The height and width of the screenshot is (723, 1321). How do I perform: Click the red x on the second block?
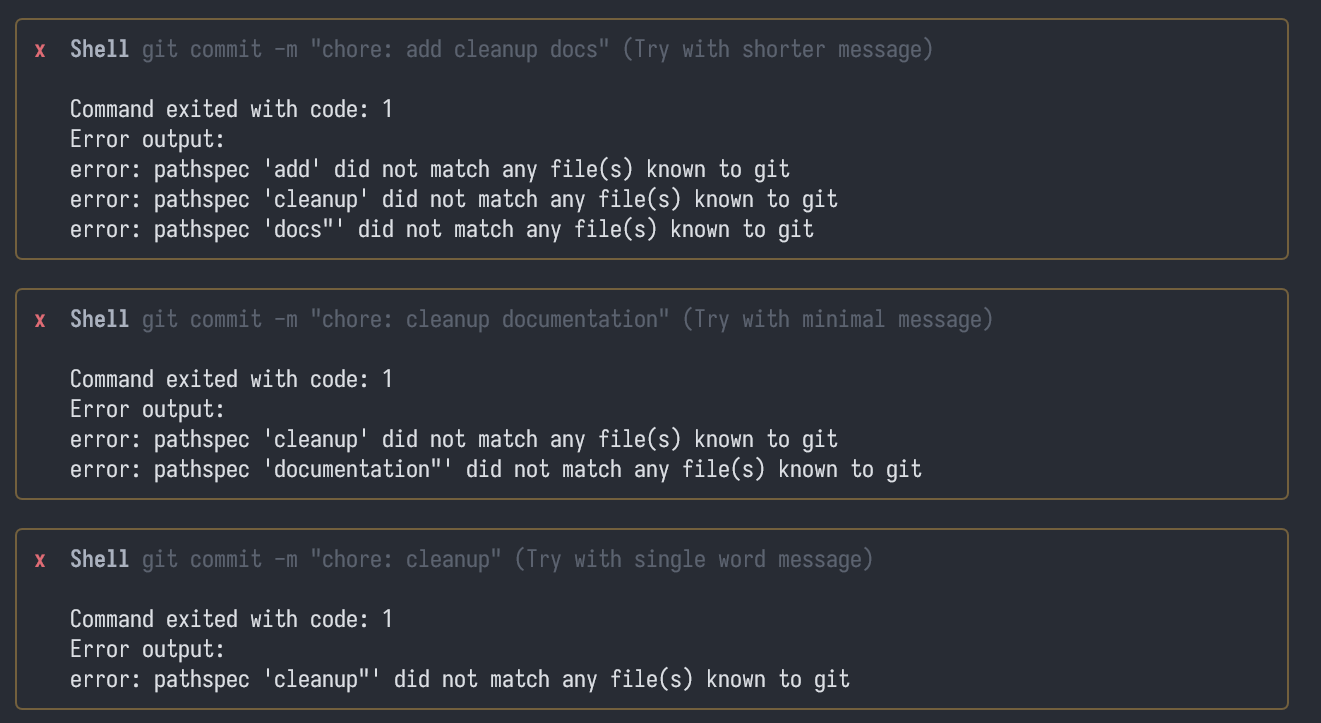pos(40,320)
